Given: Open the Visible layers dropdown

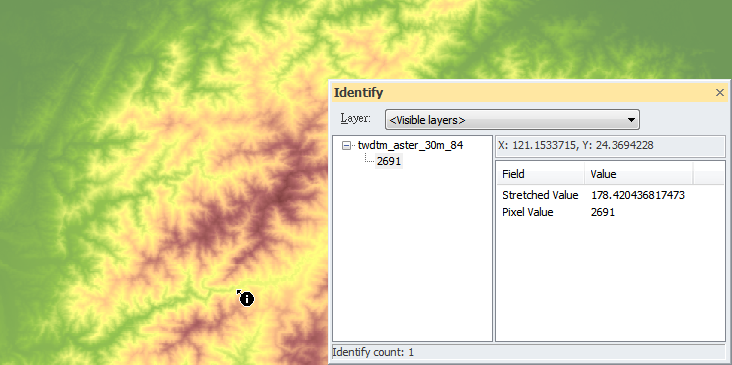Looking at the screenshot, I should 512,120.
